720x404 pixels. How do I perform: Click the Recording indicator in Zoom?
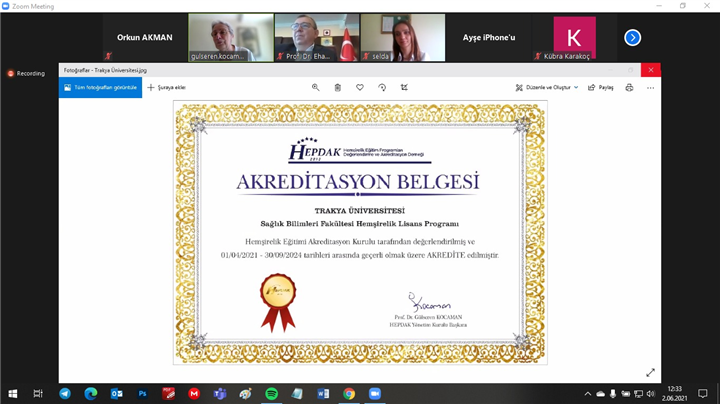point(26,73)
